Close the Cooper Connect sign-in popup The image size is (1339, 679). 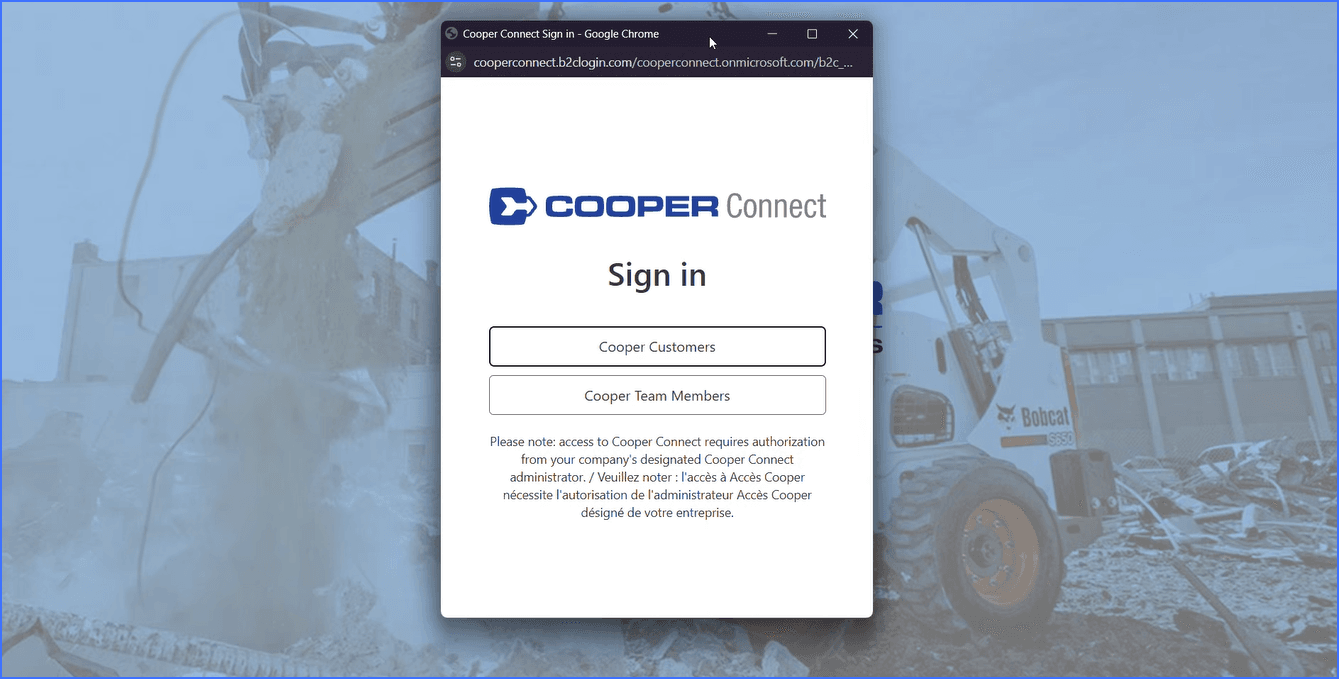pos(853,34)
